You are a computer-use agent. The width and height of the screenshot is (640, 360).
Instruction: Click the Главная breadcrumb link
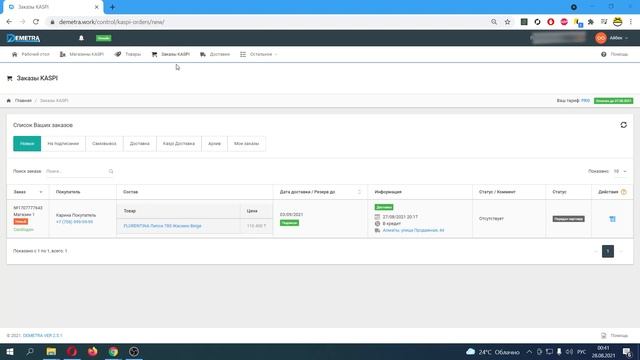pos(23,100)
